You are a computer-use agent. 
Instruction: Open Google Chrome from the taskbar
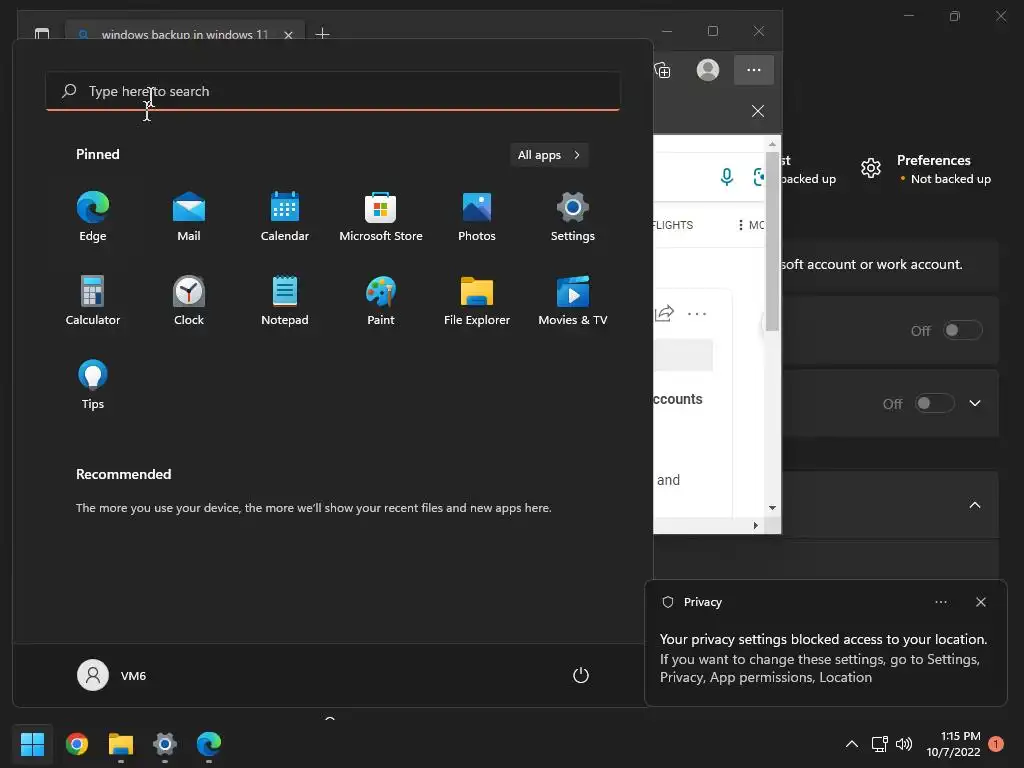pyautogui.click(x=77, y=744)
